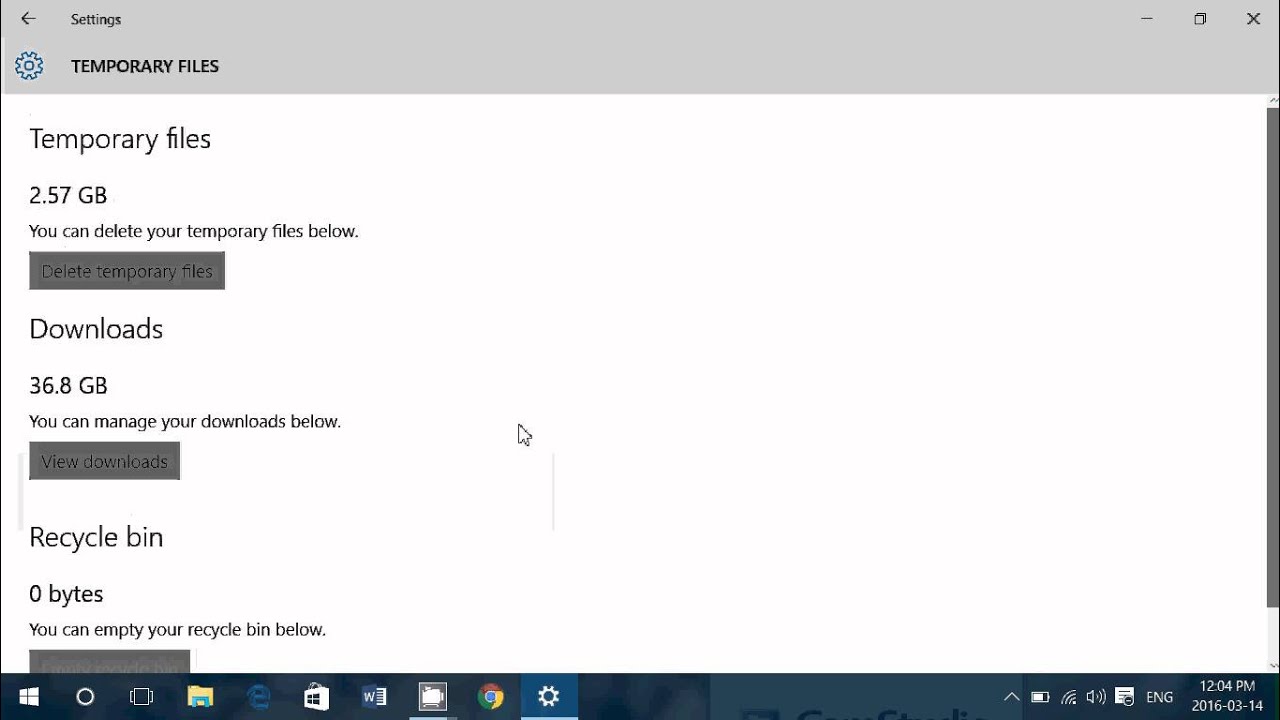Screen dimensions: 1280x720
Task: Select the Settings app taskbar icon
Action: [x=548, y=697]
